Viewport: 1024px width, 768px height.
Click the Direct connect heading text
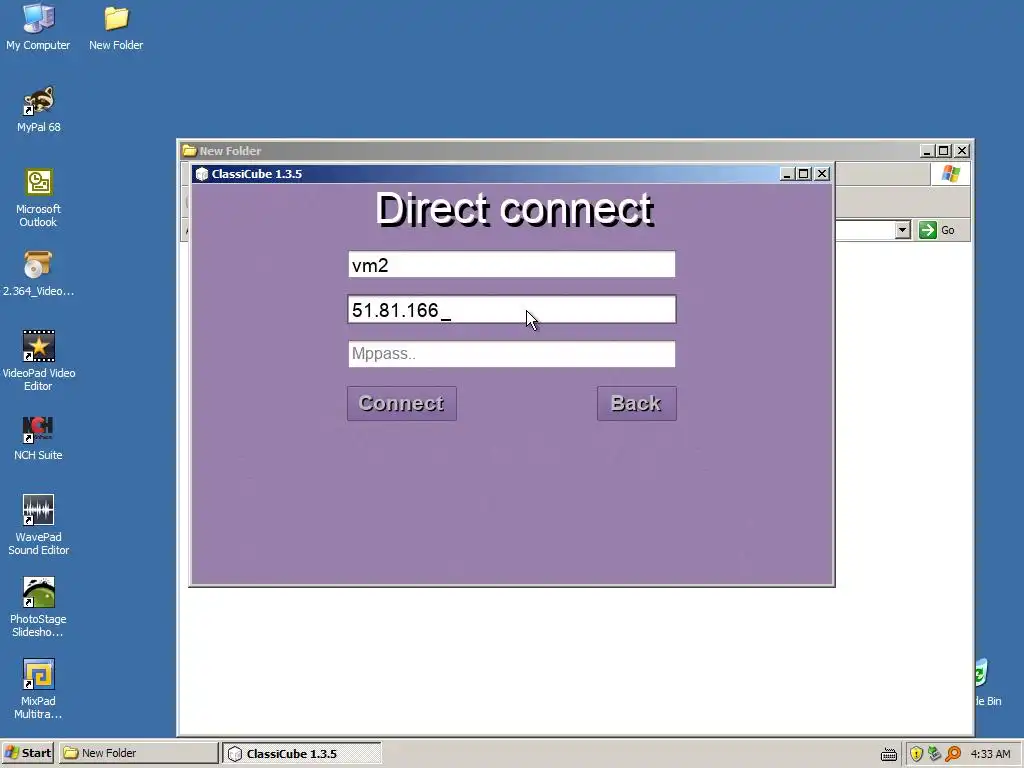[x=514, y=209]
